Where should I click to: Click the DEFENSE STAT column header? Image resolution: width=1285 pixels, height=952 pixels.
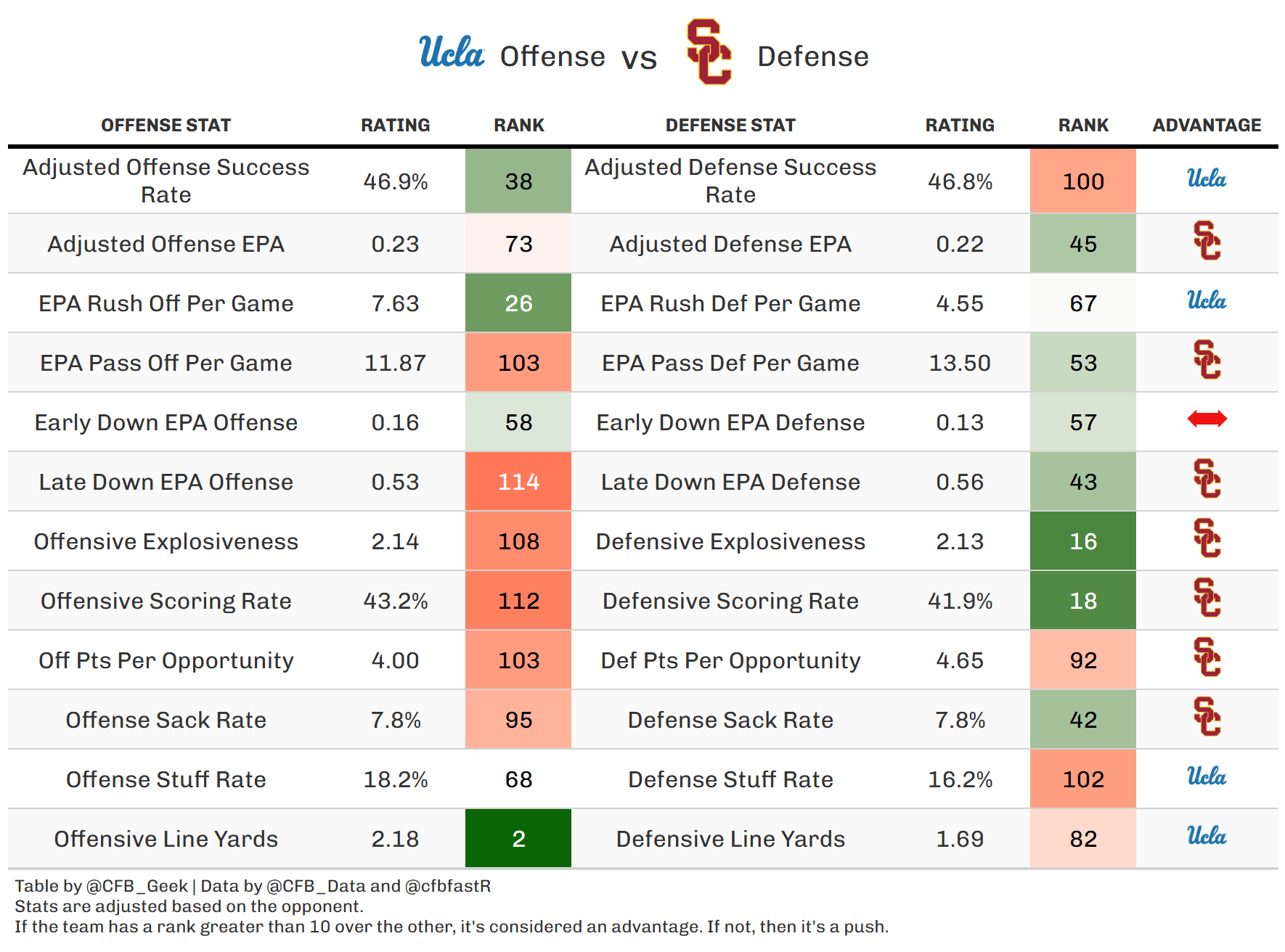pos(730,126)
